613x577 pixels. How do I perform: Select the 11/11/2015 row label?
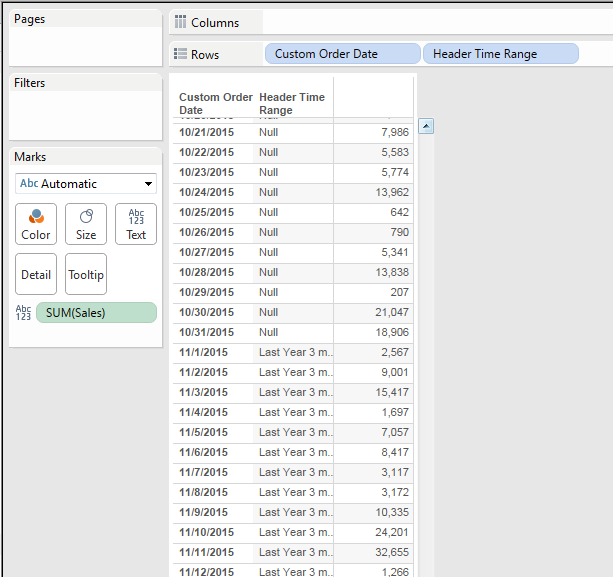coord(206,552)
